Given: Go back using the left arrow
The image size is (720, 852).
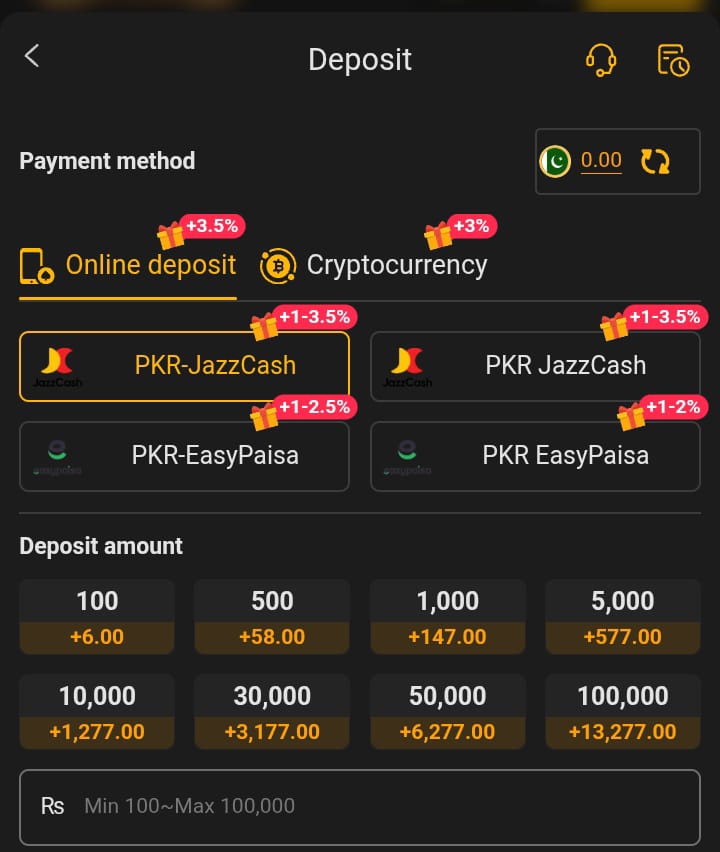Looking at the screenshot, I should coord(32,57).
